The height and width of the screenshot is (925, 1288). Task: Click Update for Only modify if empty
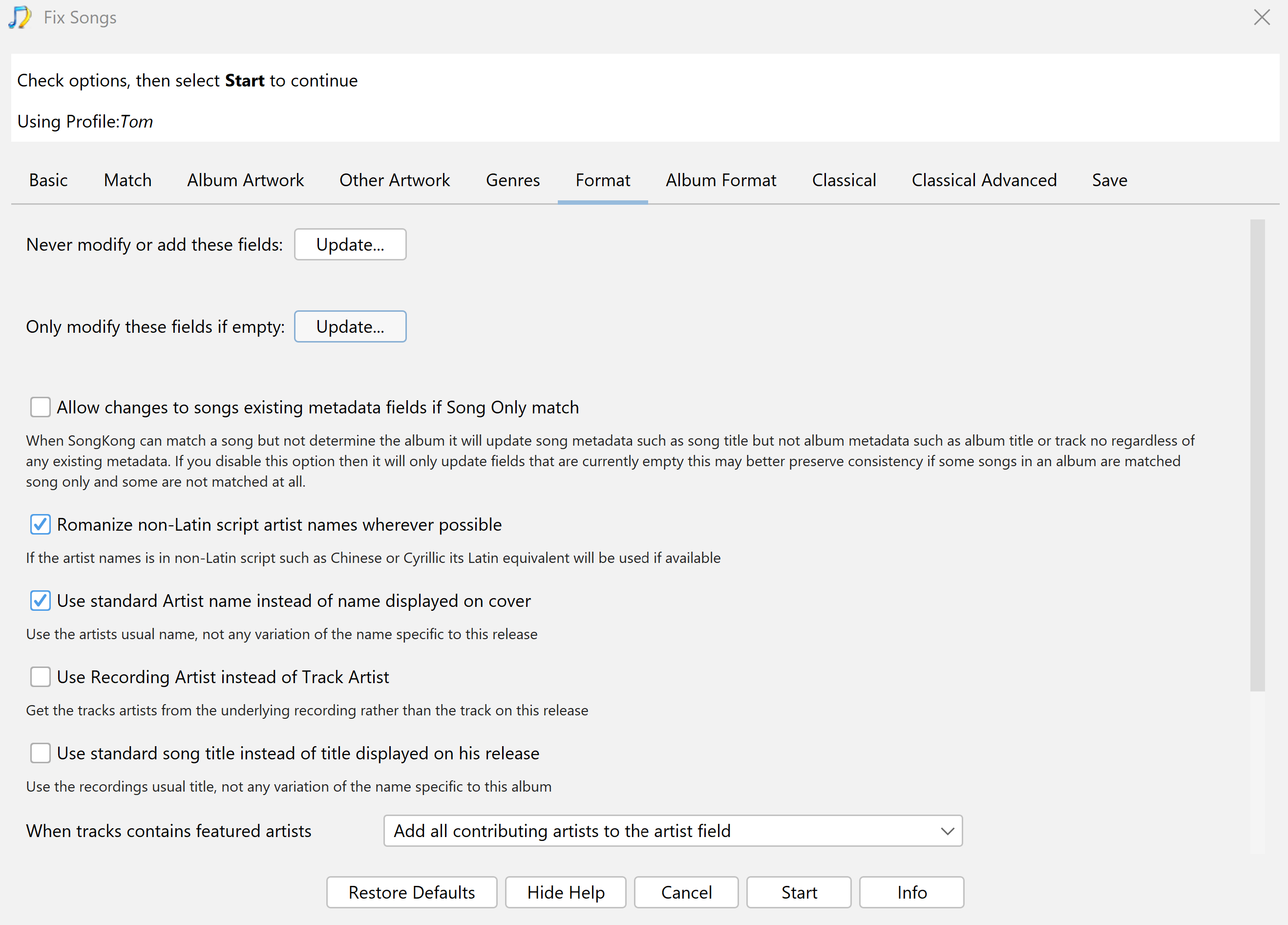[350, 326]
